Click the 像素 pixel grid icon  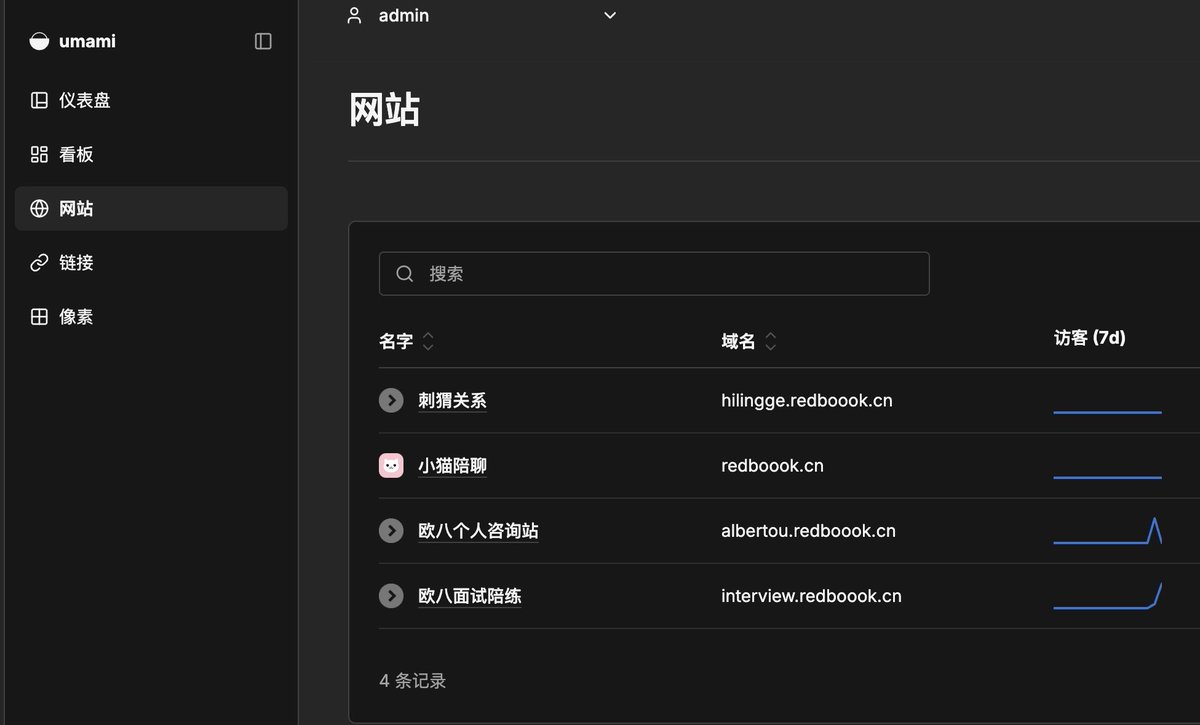(x=39, y=316)
